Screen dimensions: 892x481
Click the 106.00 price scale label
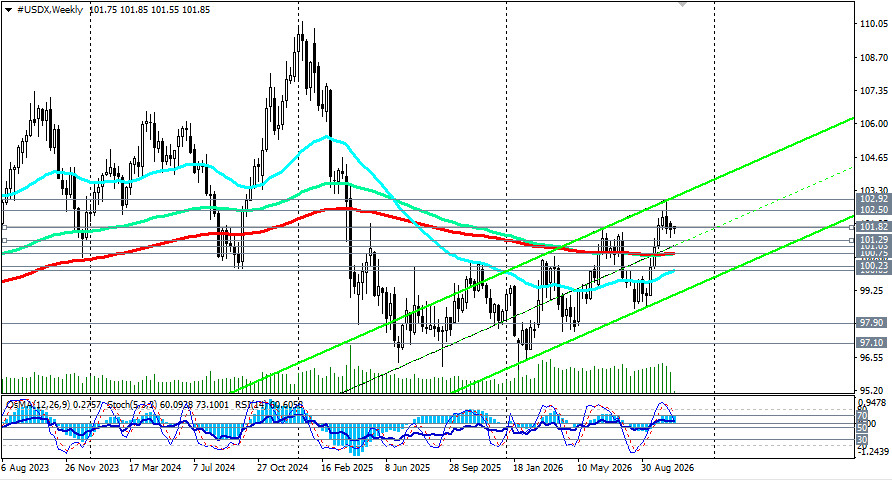click(x=874, y=124)
